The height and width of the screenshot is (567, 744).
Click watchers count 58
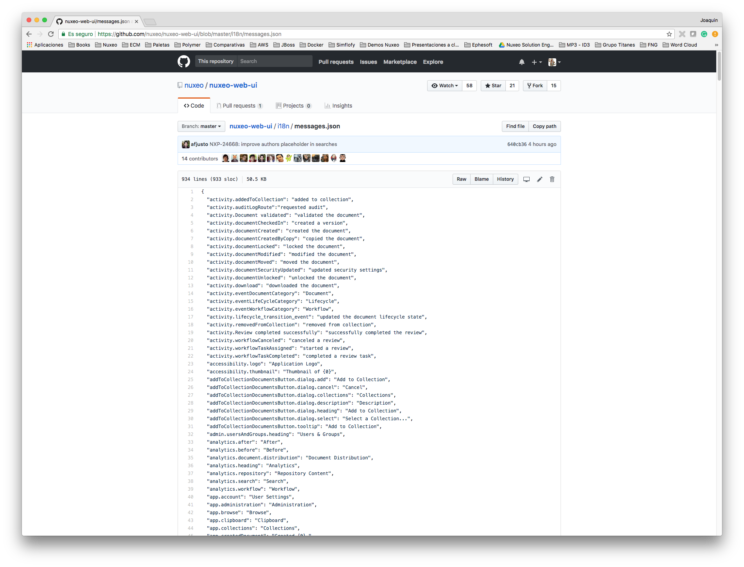click(469, 86)
